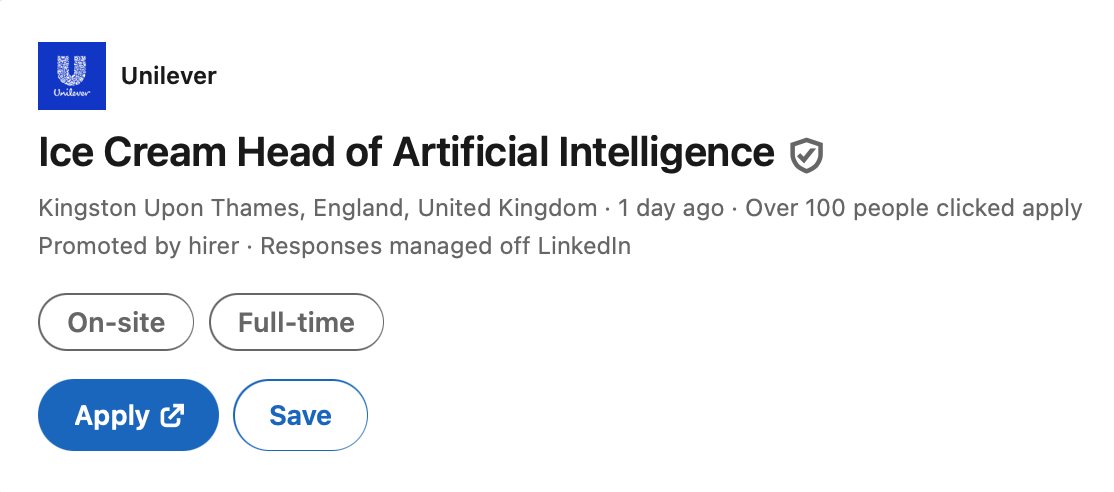Select the On-site workplace type pill
This screenshot has width=1114, height=492.
(116, 322)
